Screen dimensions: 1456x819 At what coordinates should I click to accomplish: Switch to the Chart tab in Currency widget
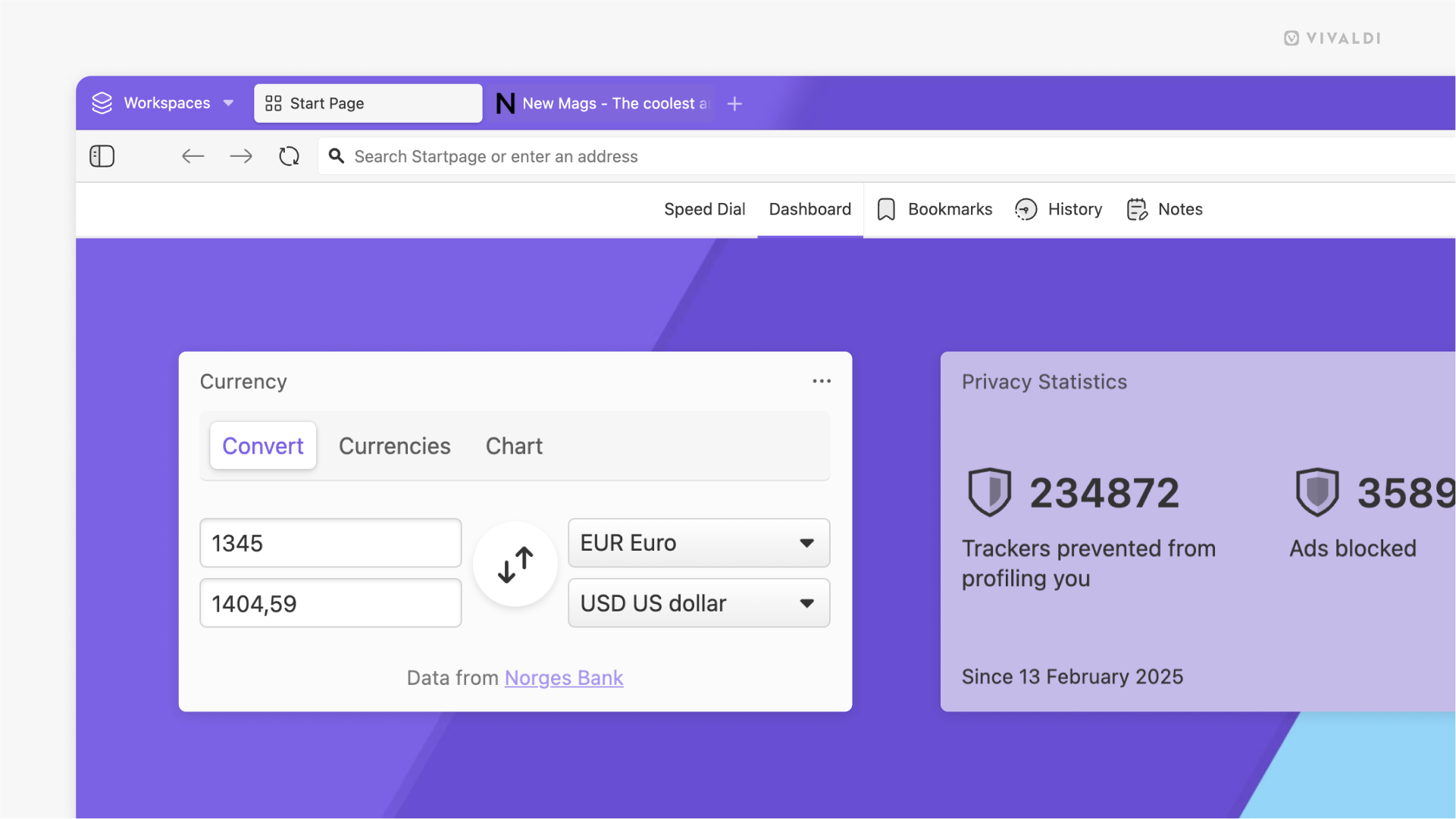pos(513,445)
